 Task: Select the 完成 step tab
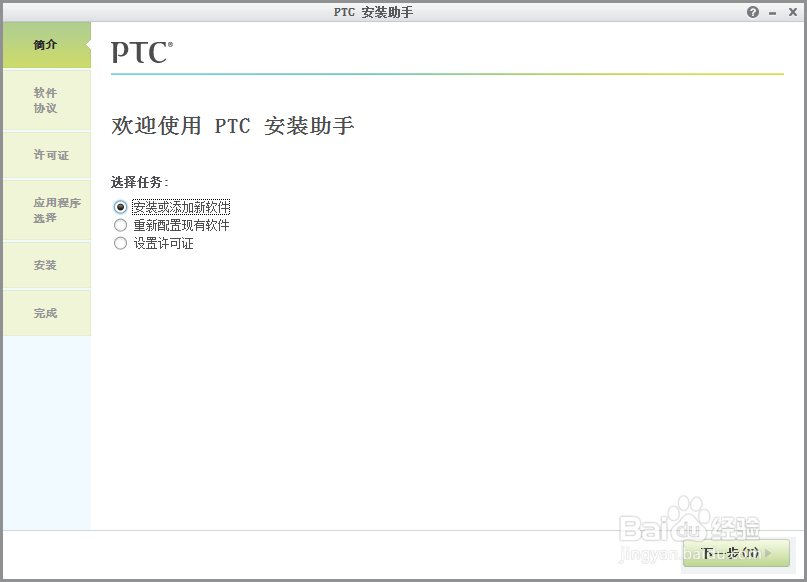[x=47, y=313]
